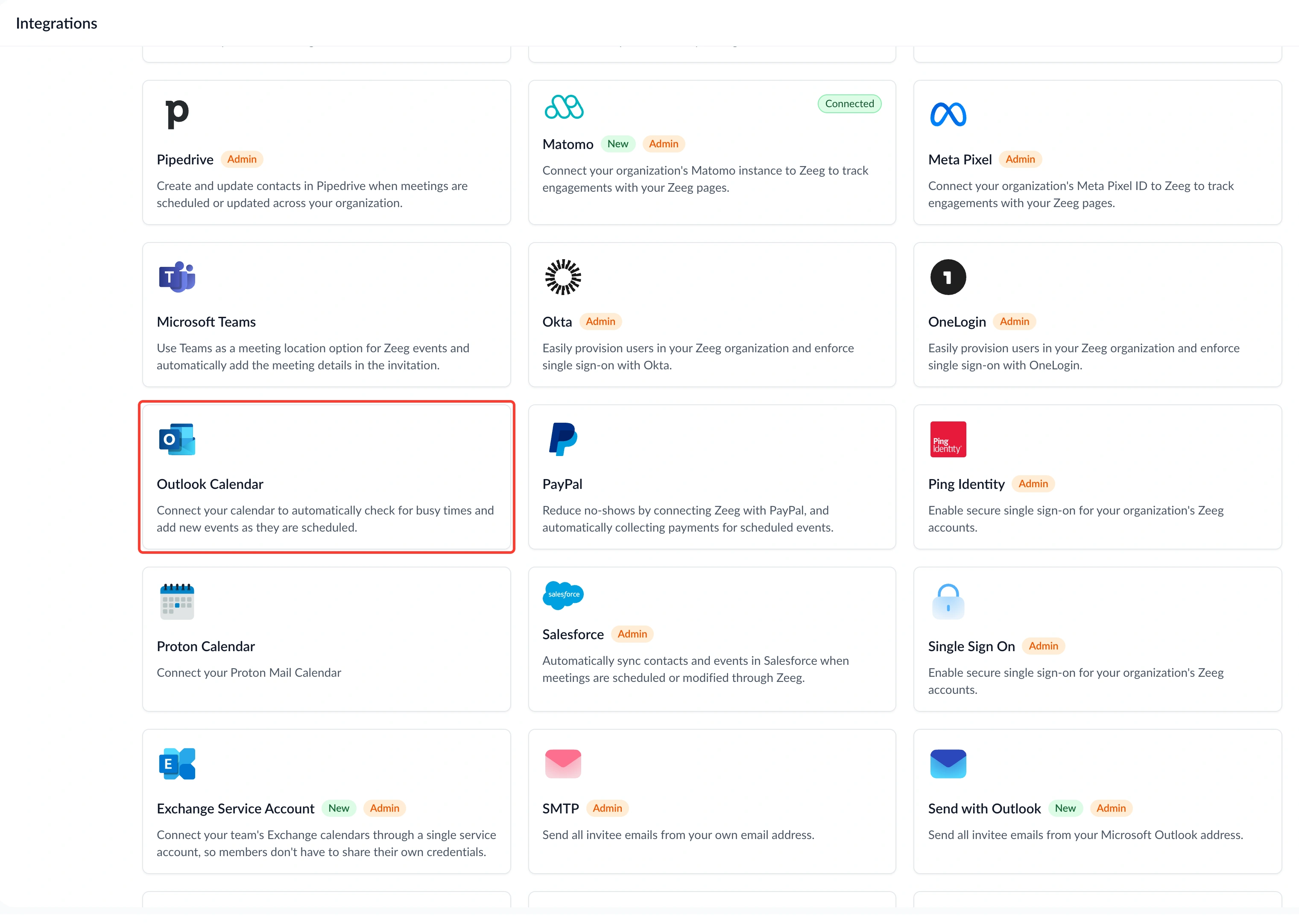Click the Pipedrive logo icon
Image resolution: width=1299 pixels, height=924 pixels.
177,114
